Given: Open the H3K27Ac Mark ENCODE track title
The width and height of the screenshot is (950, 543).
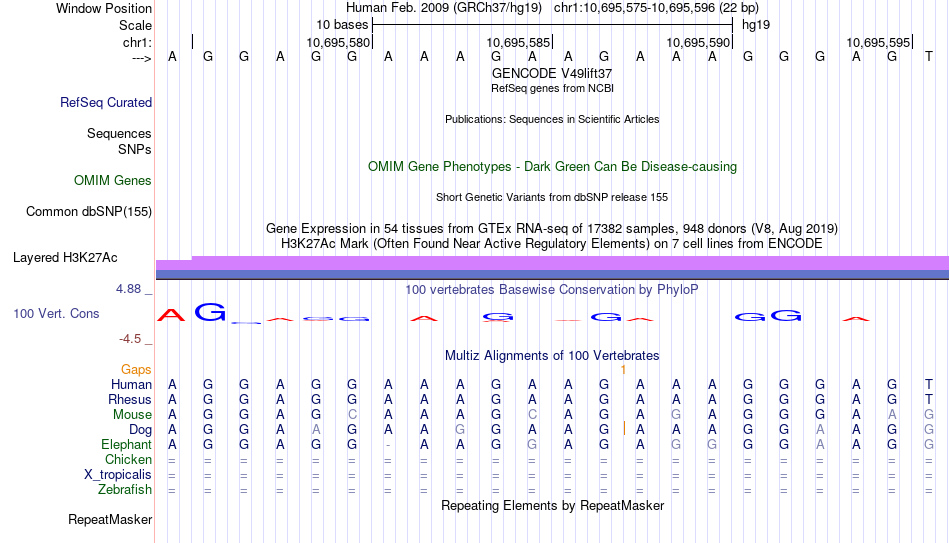Looking at the screenshot, I should coord(552,244).
